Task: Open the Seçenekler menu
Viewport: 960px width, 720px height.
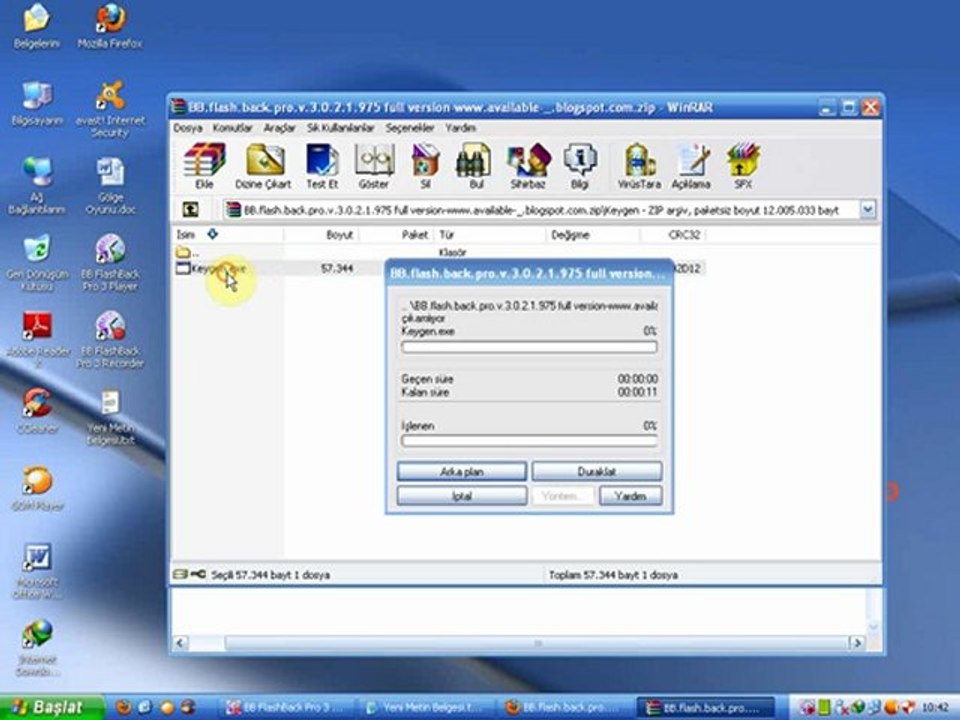Action: [x=410, y=128]
